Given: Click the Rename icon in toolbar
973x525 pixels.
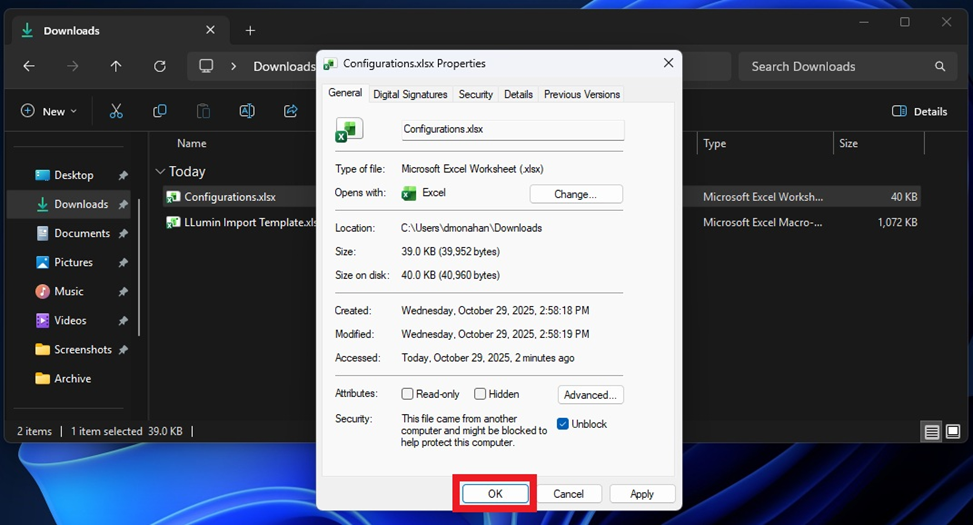Looking at the screenshot, I should coord(247,111).
